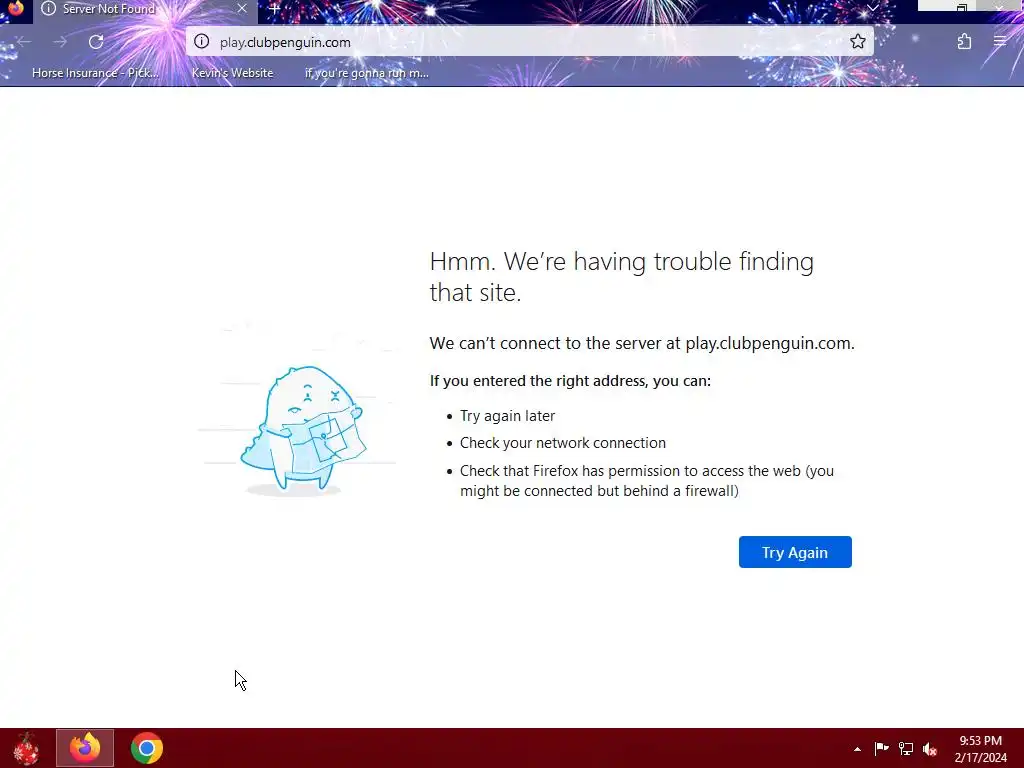
Task: Click the 'Try again later' text
Action: [x=507, y=416]
